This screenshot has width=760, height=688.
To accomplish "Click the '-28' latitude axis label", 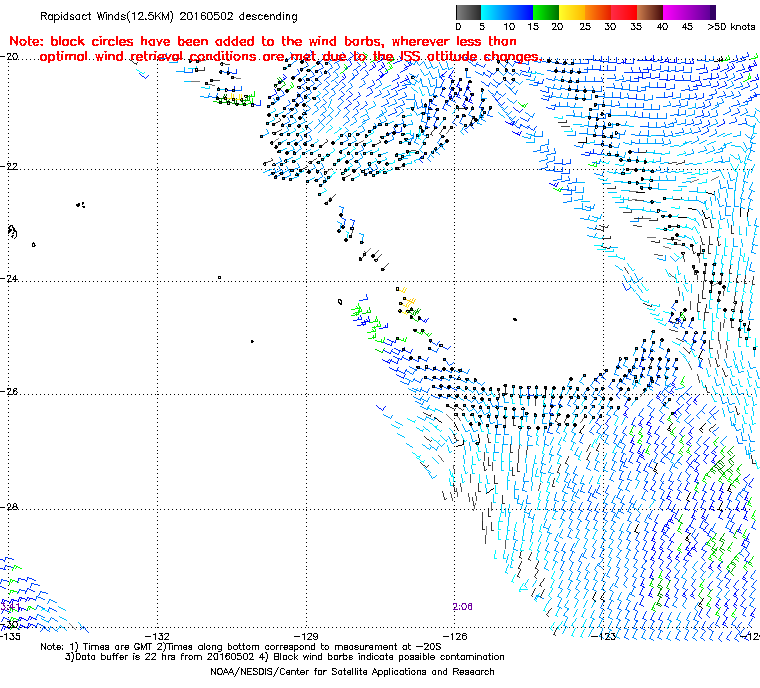I will 9,507.
